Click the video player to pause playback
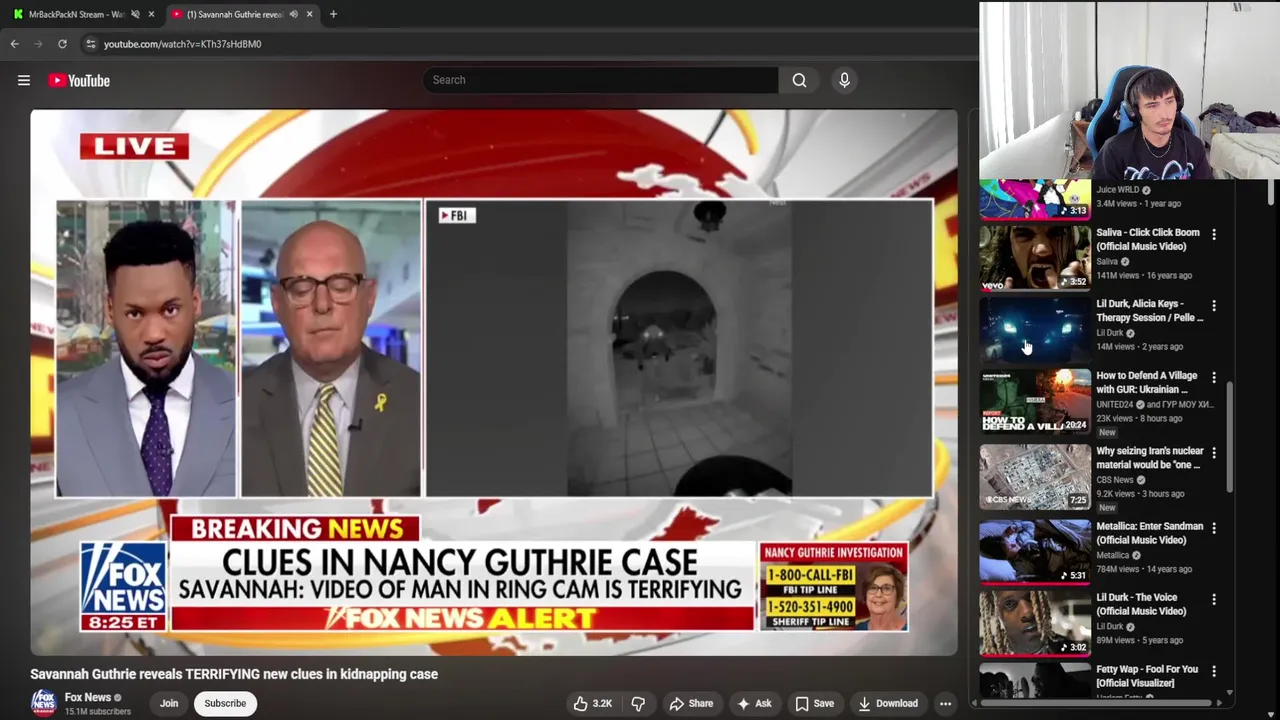 pyautogui.click(x=494, y=382)
